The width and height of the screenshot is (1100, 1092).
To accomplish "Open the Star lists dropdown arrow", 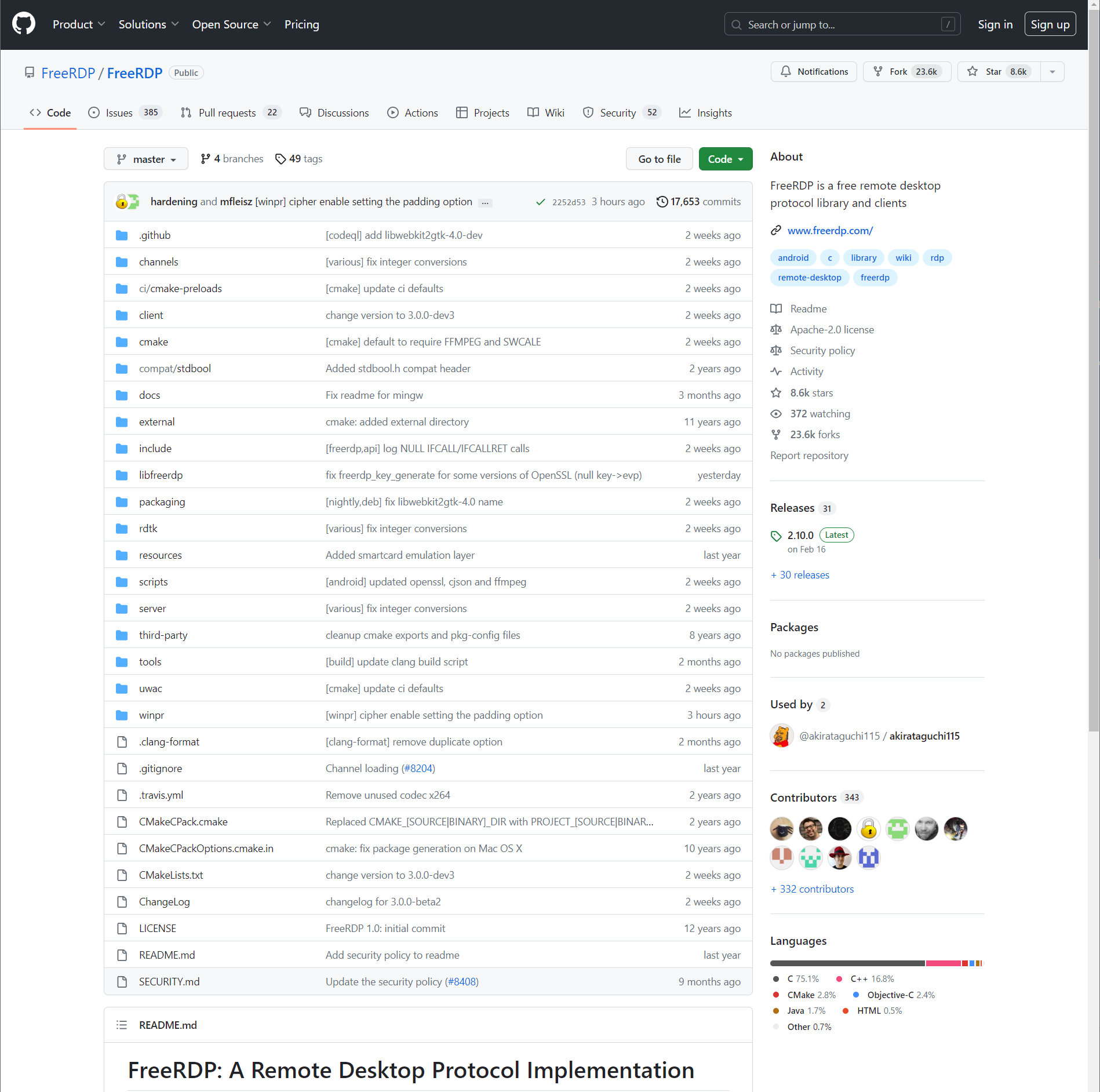I will point(1052,71).
